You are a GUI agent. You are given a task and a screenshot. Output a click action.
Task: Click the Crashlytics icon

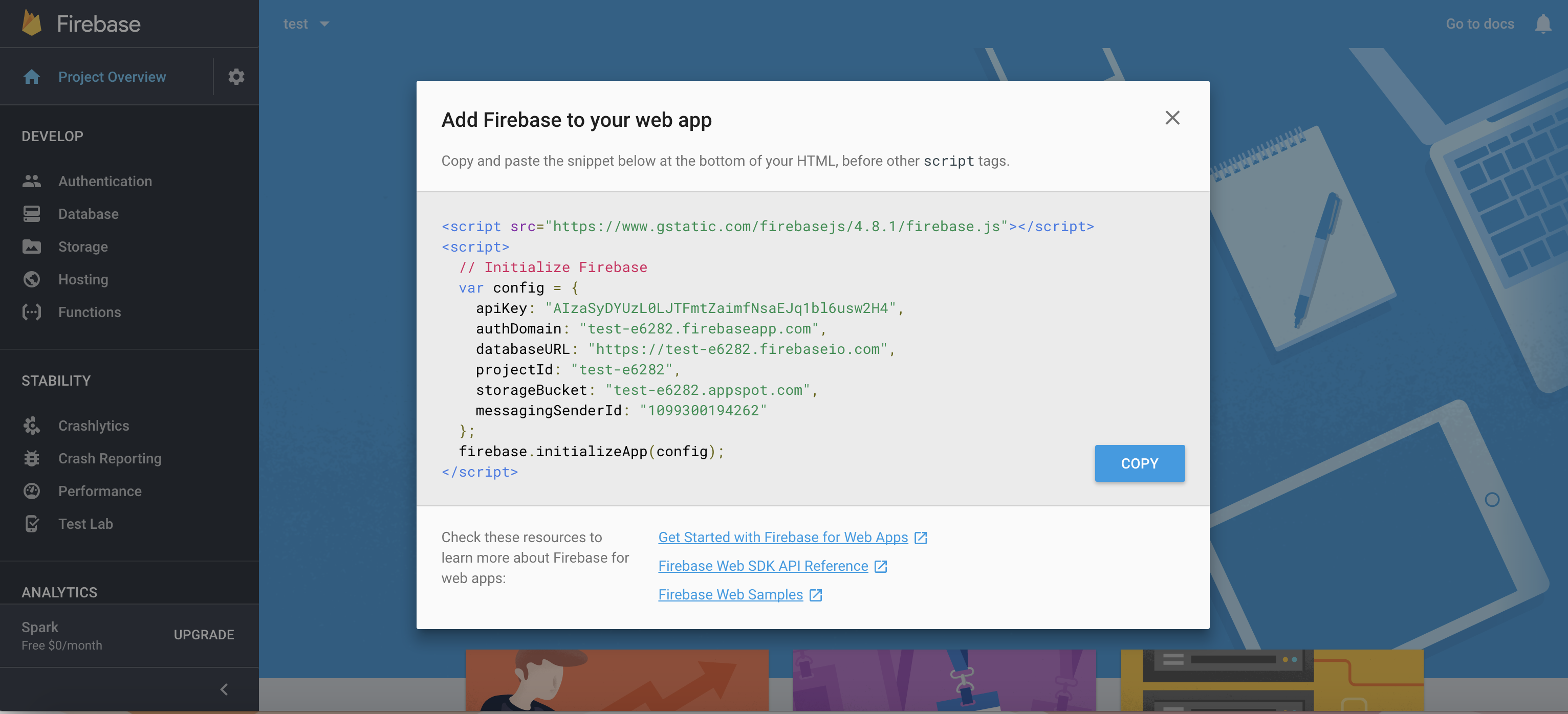tap(32, 426)
